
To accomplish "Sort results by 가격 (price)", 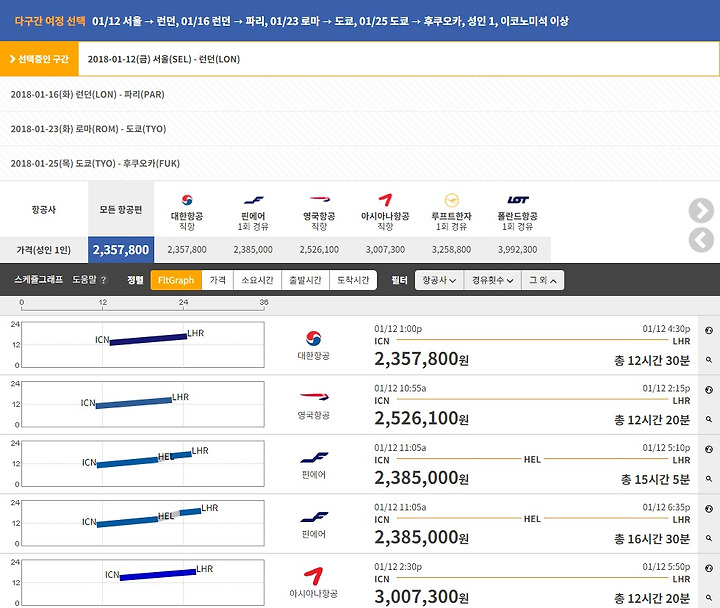I will click(x=217, y=280).
